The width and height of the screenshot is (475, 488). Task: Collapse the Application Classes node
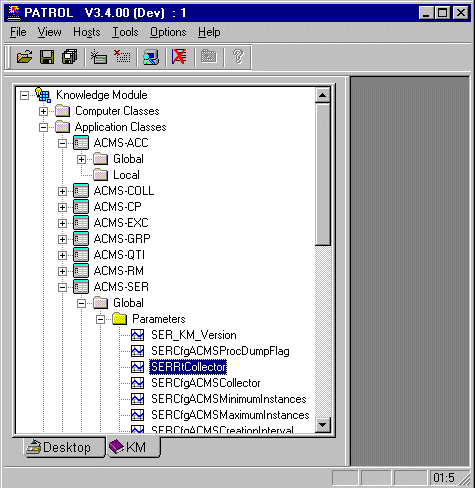43,127
